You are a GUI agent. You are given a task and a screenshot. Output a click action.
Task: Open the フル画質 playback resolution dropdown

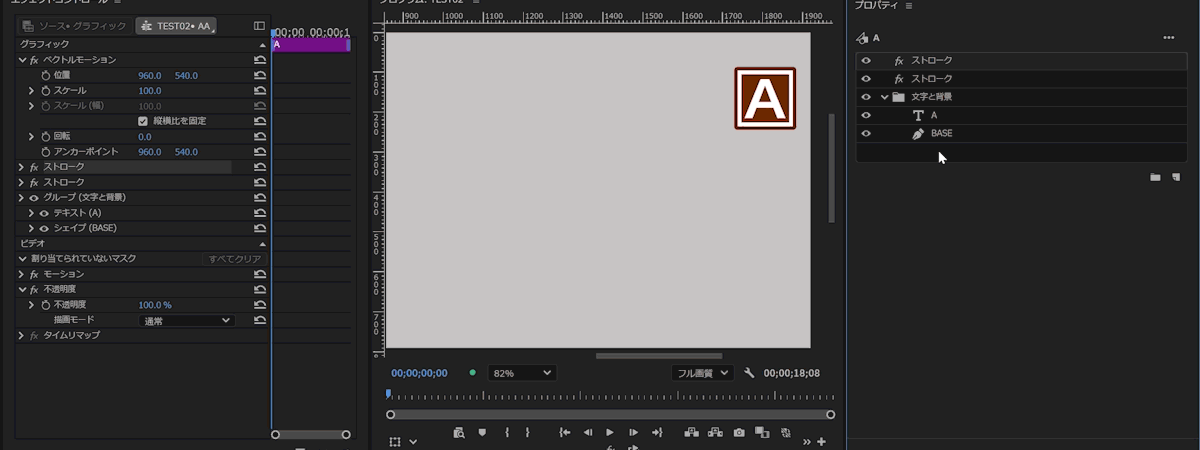(x=703, y=373)
